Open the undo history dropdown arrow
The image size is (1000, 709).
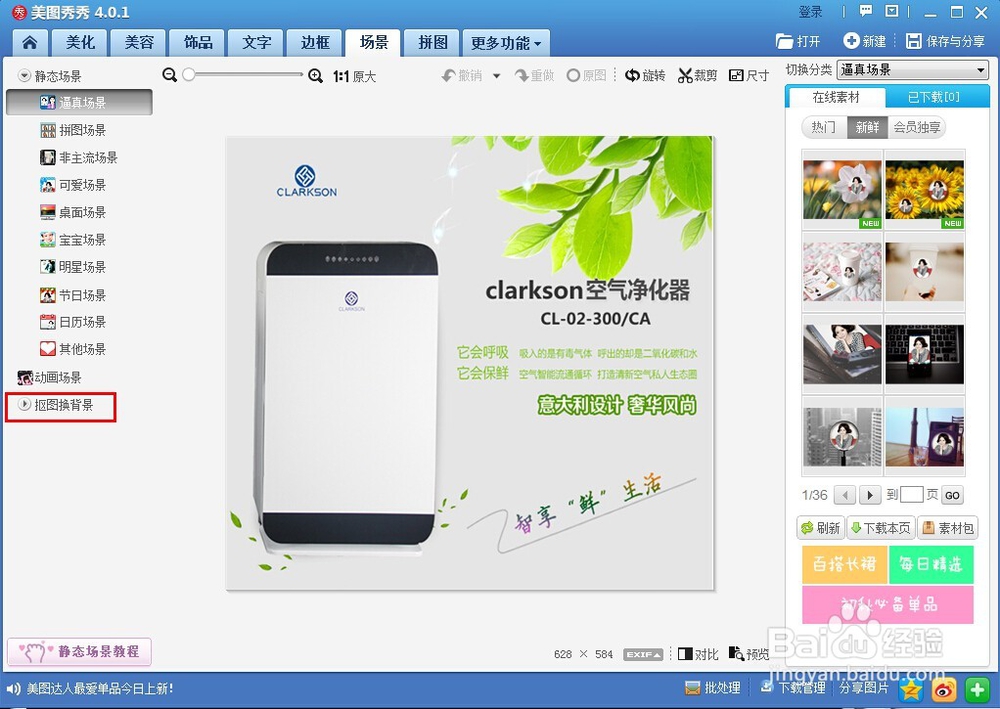tap(497, 76)
